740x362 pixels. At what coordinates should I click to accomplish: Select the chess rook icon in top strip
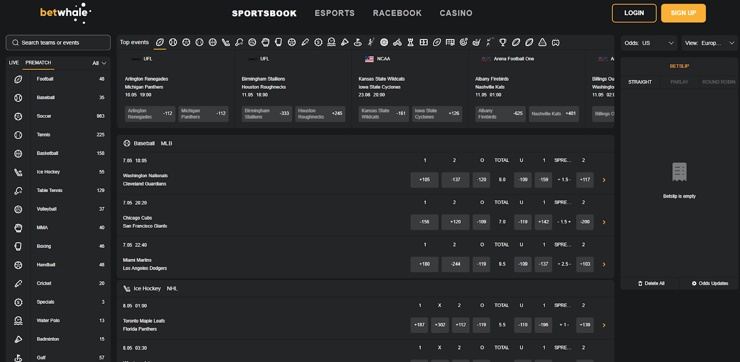coord(411,42)
